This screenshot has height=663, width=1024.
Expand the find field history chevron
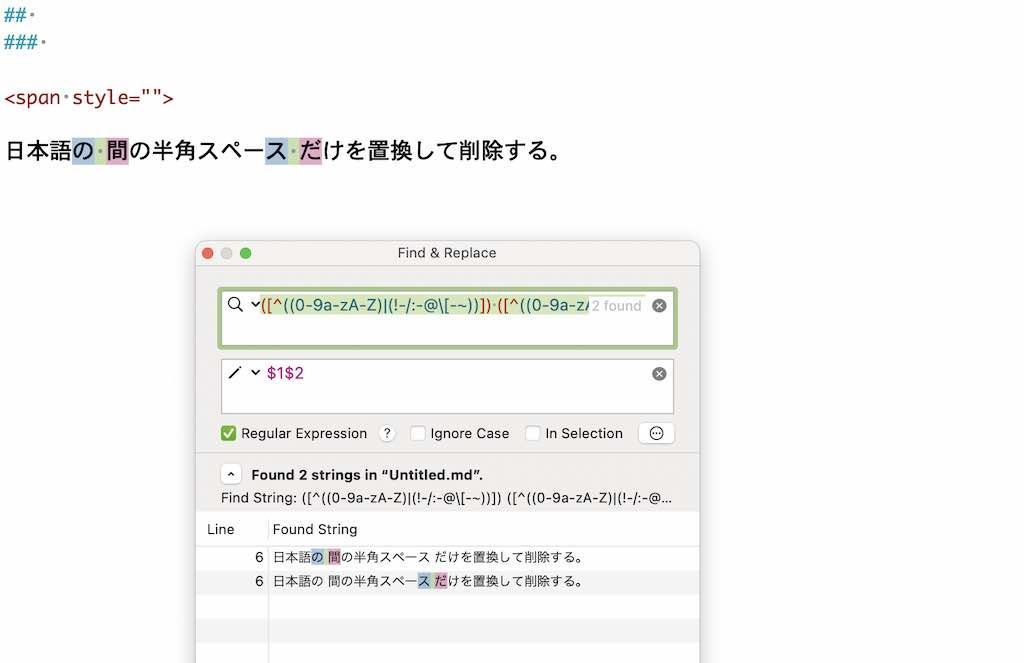pos(255,304)
